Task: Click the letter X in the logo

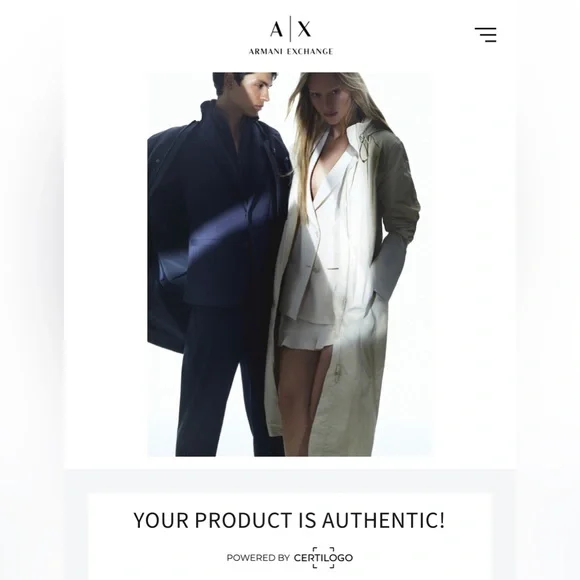Action: pyautogui.click(x=304, y=29)
